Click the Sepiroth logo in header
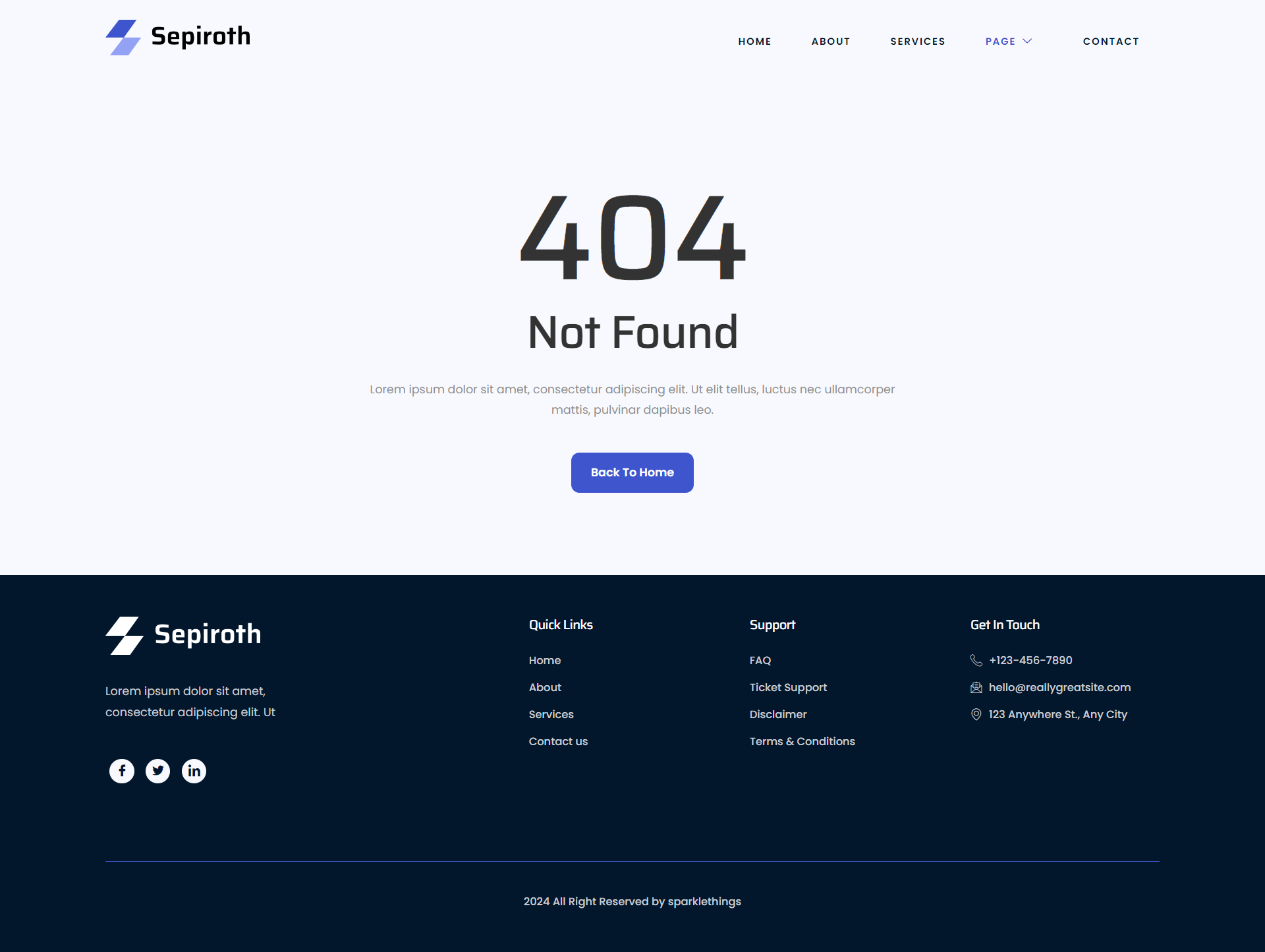The image size is (1265, 952). click(178, 37)
